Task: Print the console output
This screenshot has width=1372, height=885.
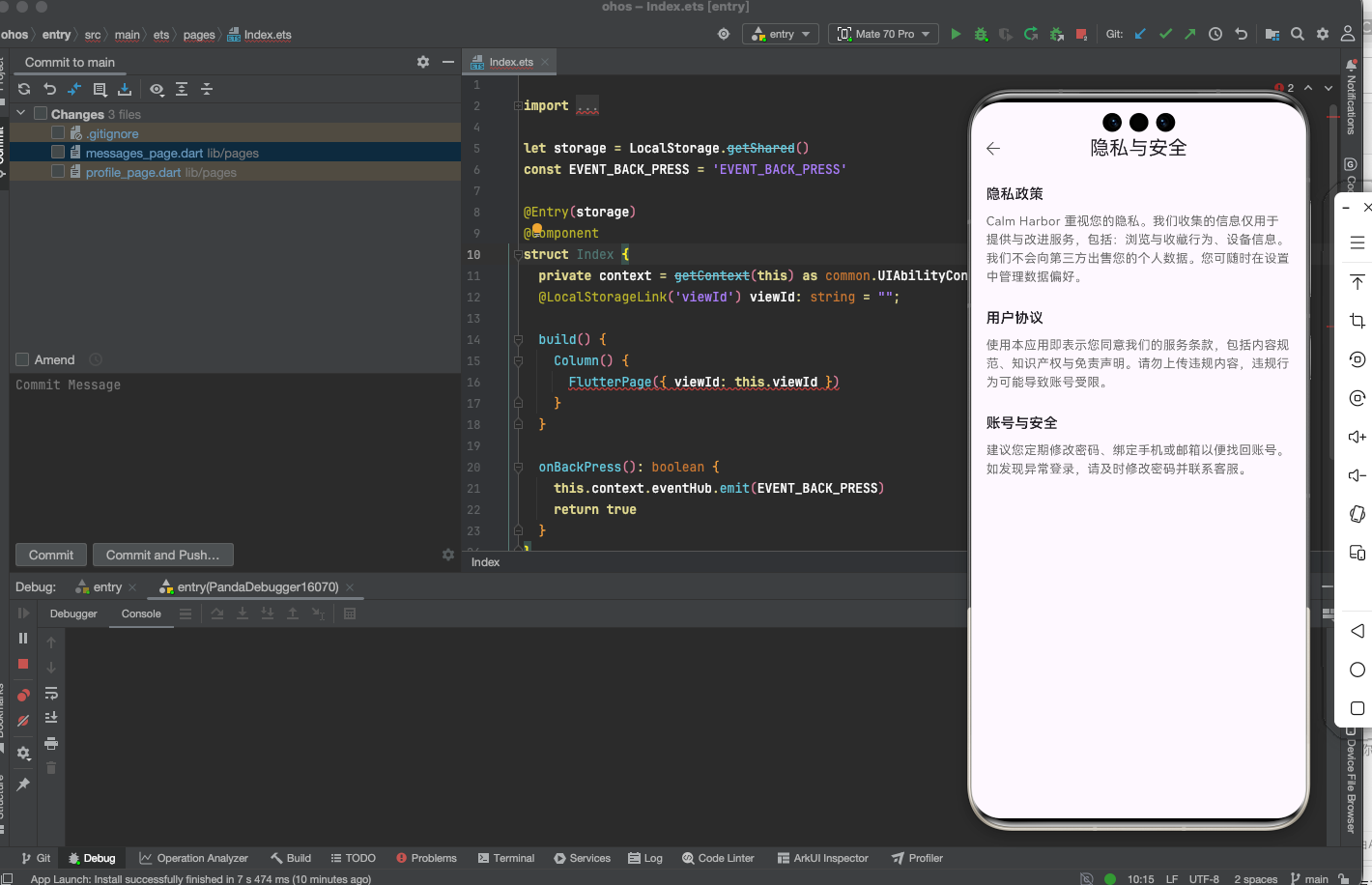Action: [51, 743]
